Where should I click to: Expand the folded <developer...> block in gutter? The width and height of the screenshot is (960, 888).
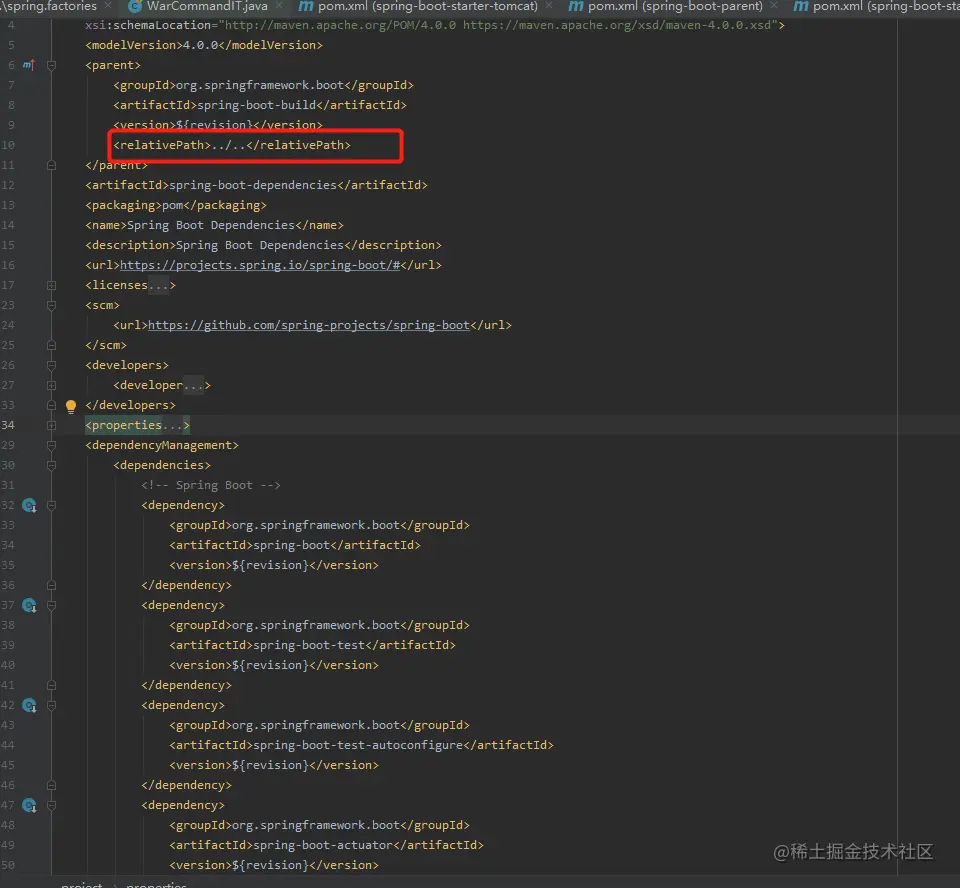pos(51,385)
